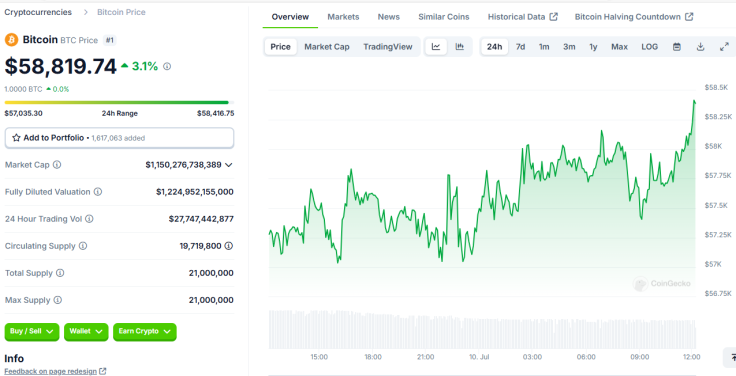The image size is (736, 376).
Task: Click the 10. Jul axis label
Action: (x=479, y=357)
